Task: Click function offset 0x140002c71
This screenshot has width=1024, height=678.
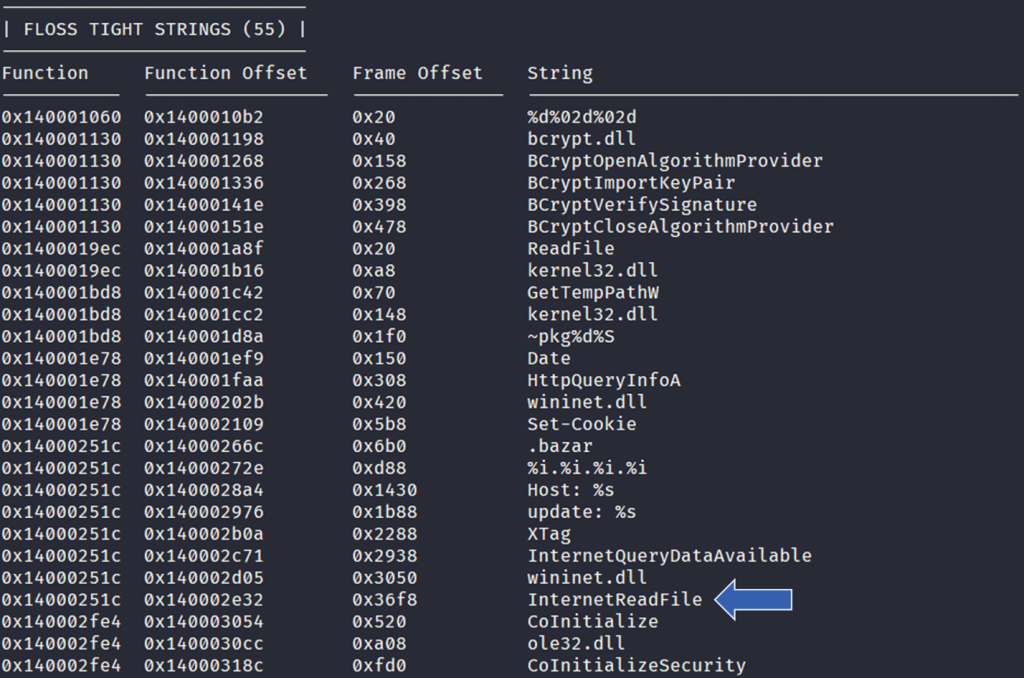Action: [x=204, y=556]
